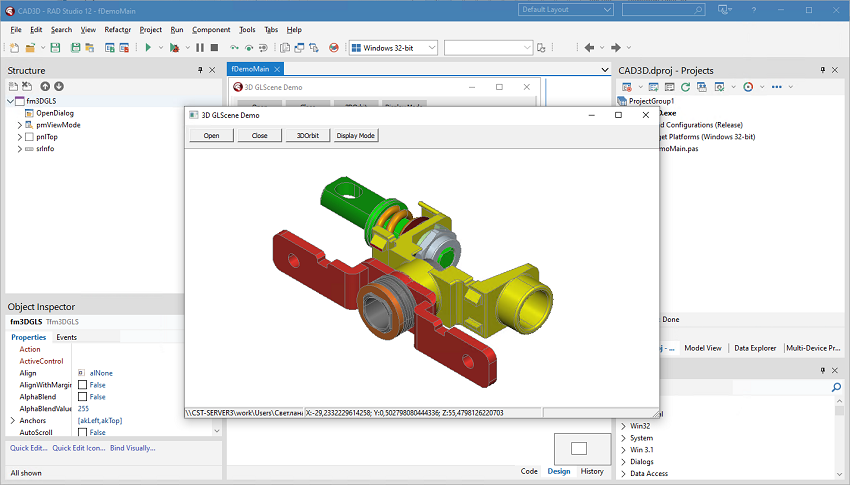
Task: Open the Refactor menu
Action: click(117, 30)
